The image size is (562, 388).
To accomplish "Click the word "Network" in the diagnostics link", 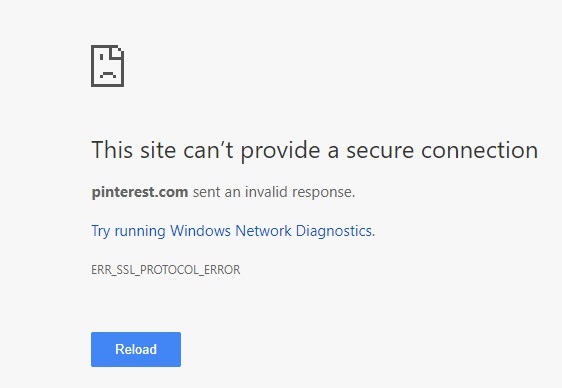I will point(263,231).
